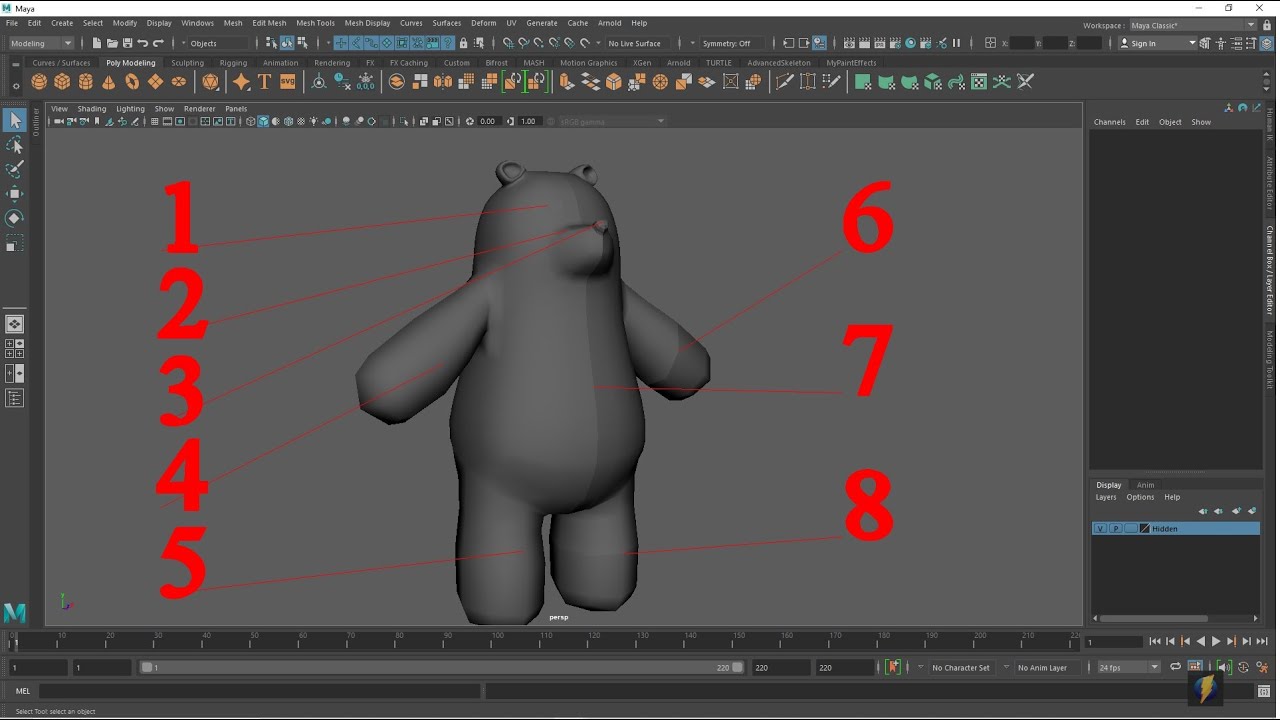The height and width of the screenshot is (720, 1280).
Task: Toggle visibility V box of Hidden layer
Action: pyautogui.click(x=1100, y=528)
